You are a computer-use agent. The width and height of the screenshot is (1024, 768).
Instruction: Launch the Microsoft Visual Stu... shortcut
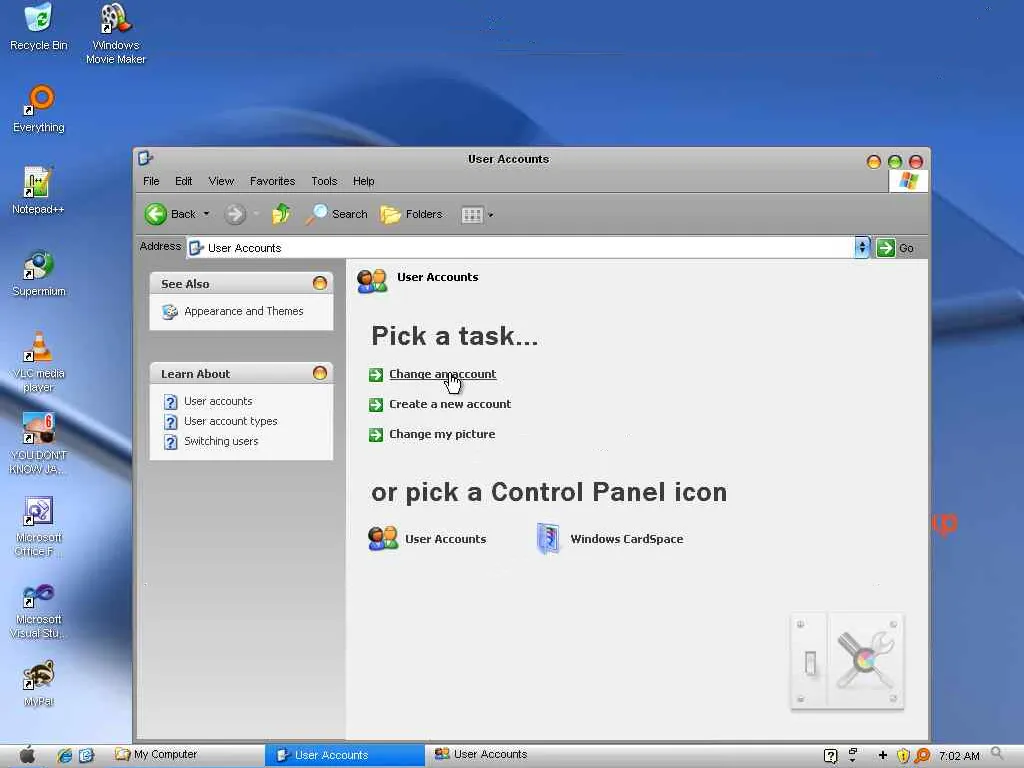[x=39, y=610]
